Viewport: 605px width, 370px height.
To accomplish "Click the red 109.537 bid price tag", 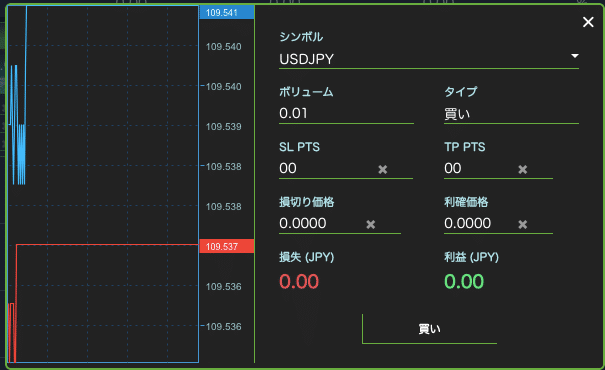I will 226,246.
